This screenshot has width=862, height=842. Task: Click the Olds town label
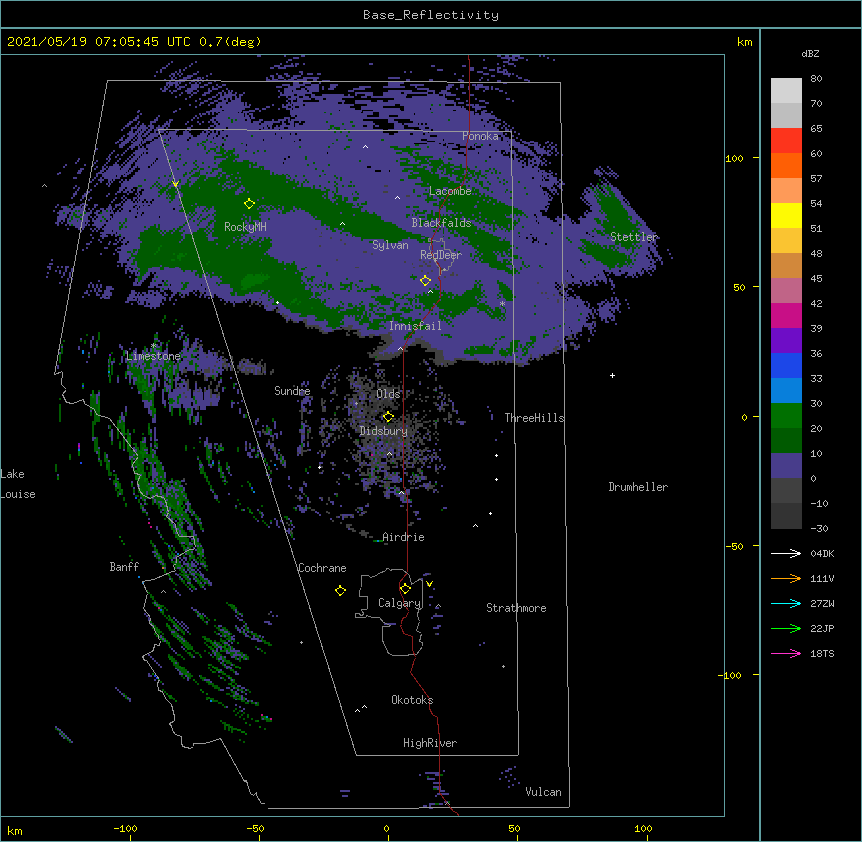coord(388,394)
